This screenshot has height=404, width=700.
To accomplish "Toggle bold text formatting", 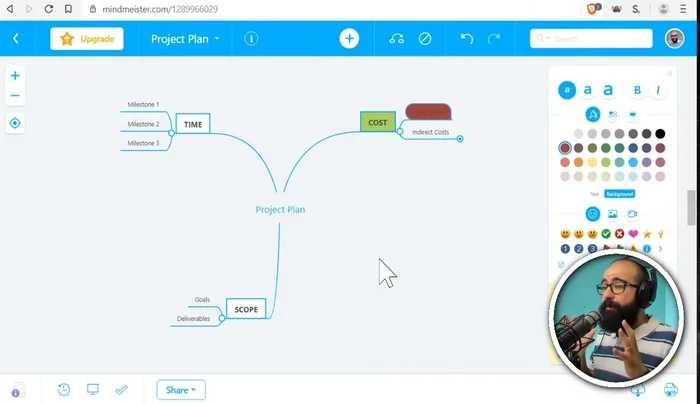I will pyautogui.click(x=637, y=90).
